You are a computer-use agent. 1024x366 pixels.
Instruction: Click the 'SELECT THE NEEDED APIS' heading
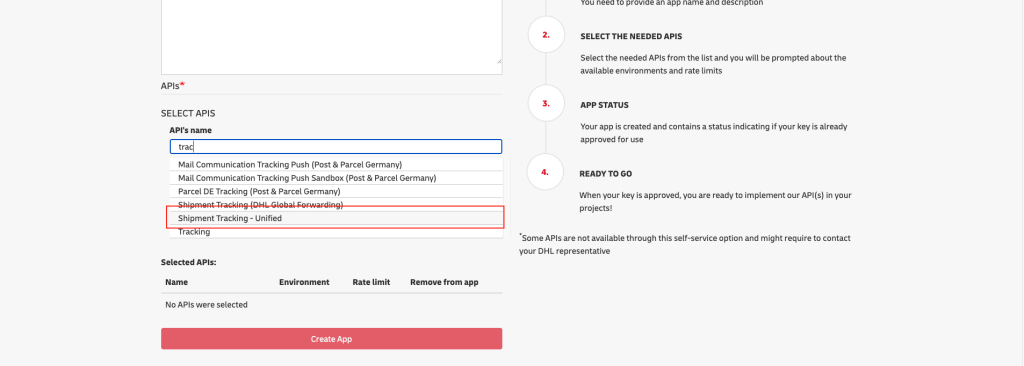point(631,37)
